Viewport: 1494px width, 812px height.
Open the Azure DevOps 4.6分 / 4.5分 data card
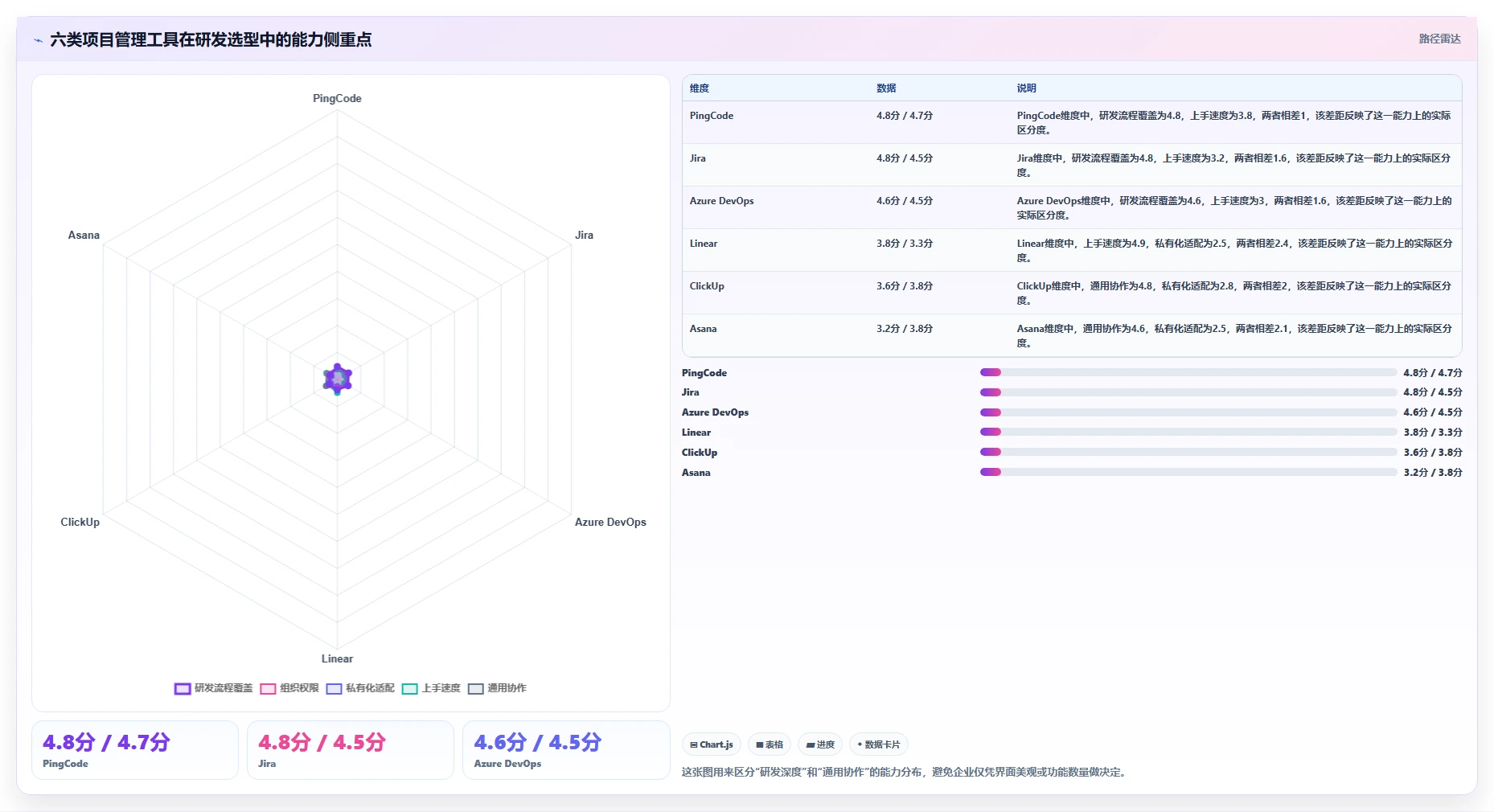coord(566,750)
